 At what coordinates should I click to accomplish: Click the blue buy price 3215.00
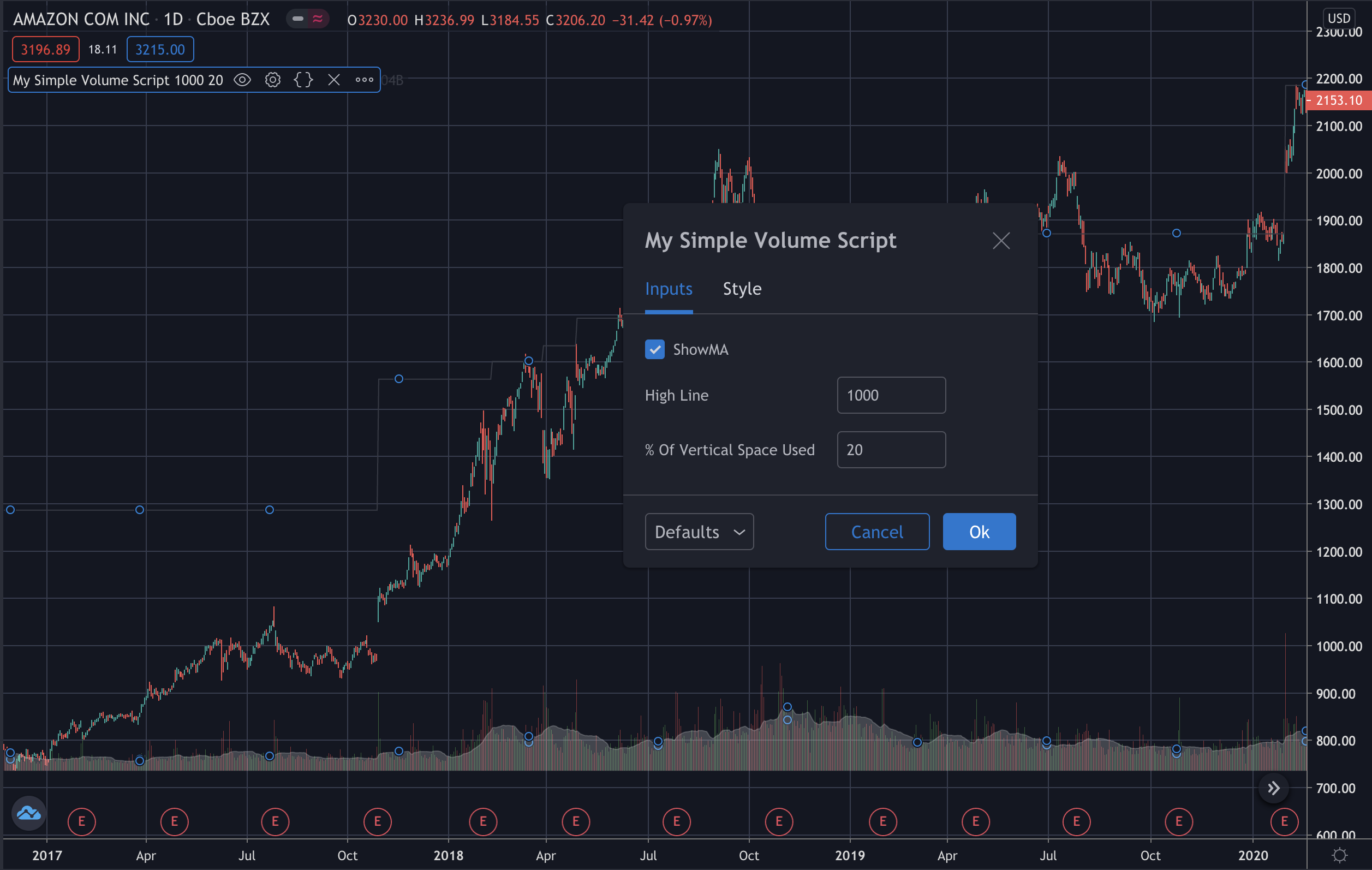click(160, 50)
